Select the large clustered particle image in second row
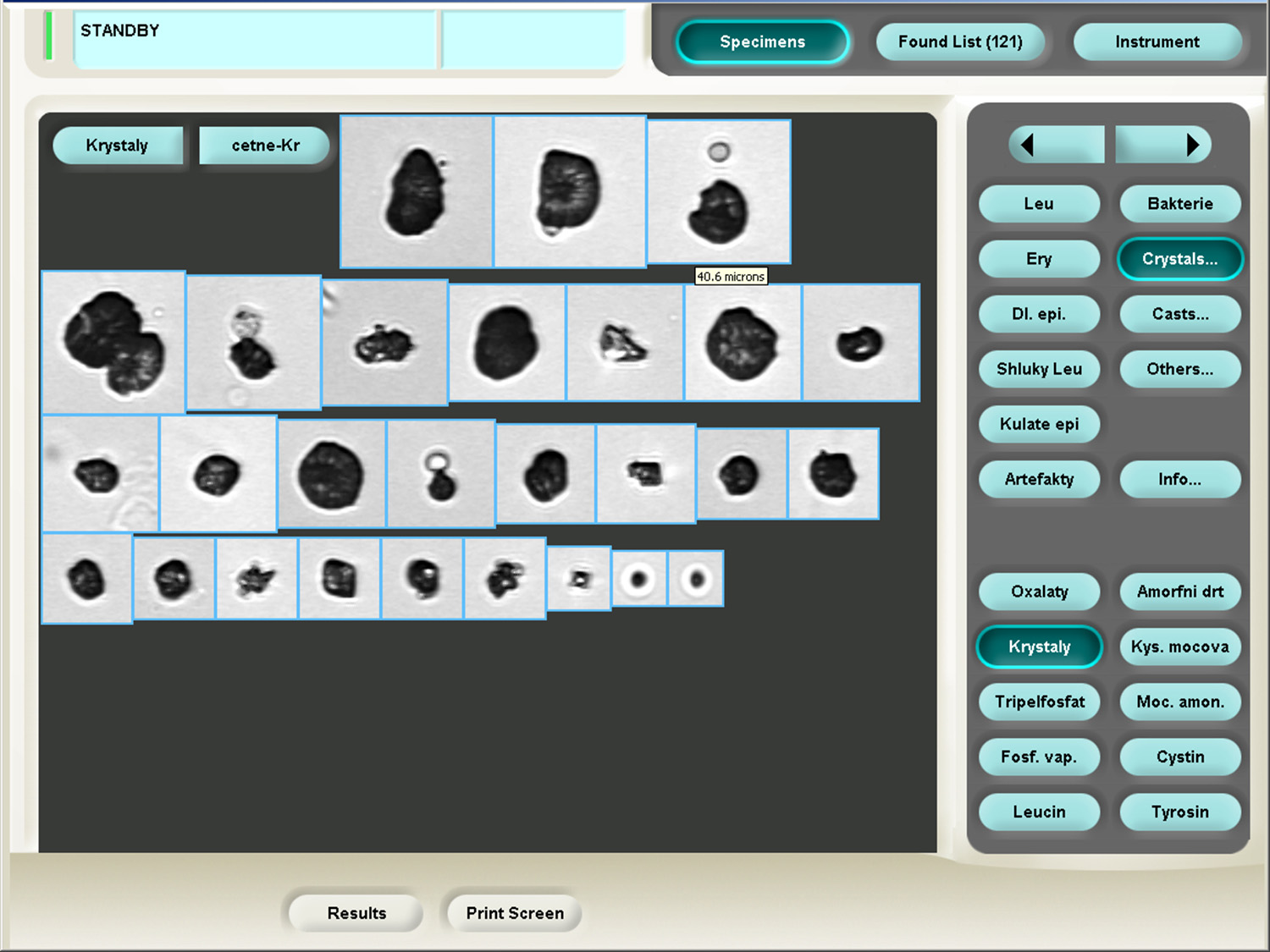This screenshot has height=952, width=1270. [x=113, y=342]
